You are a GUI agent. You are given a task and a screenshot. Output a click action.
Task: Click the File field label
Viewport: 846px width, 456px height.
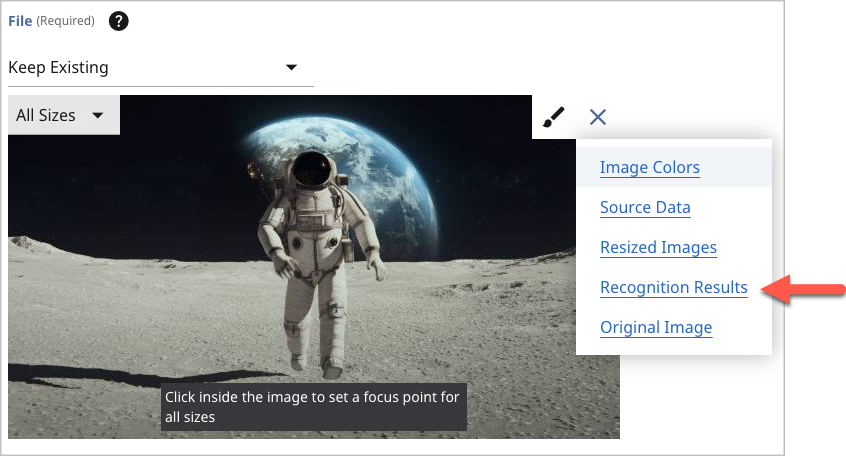click(x=20, y=21)
